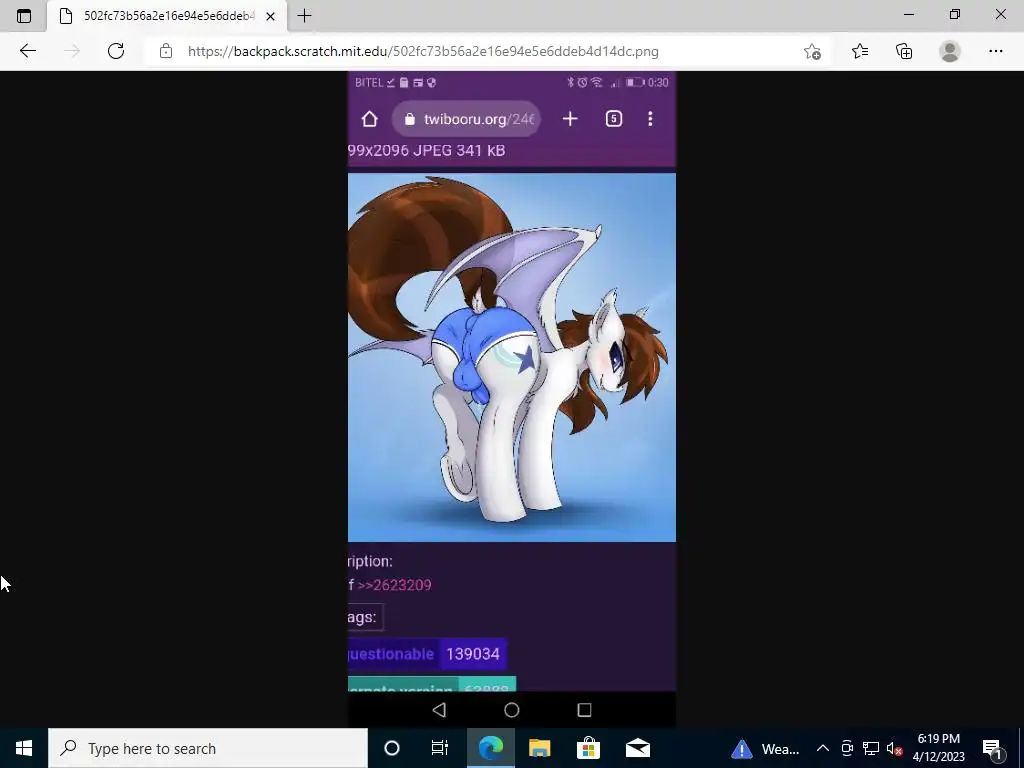Click the twibooru.org phone address bar
Image resolution: width=1024 pixels, height=768 pixels.
[x=466, y=119]
